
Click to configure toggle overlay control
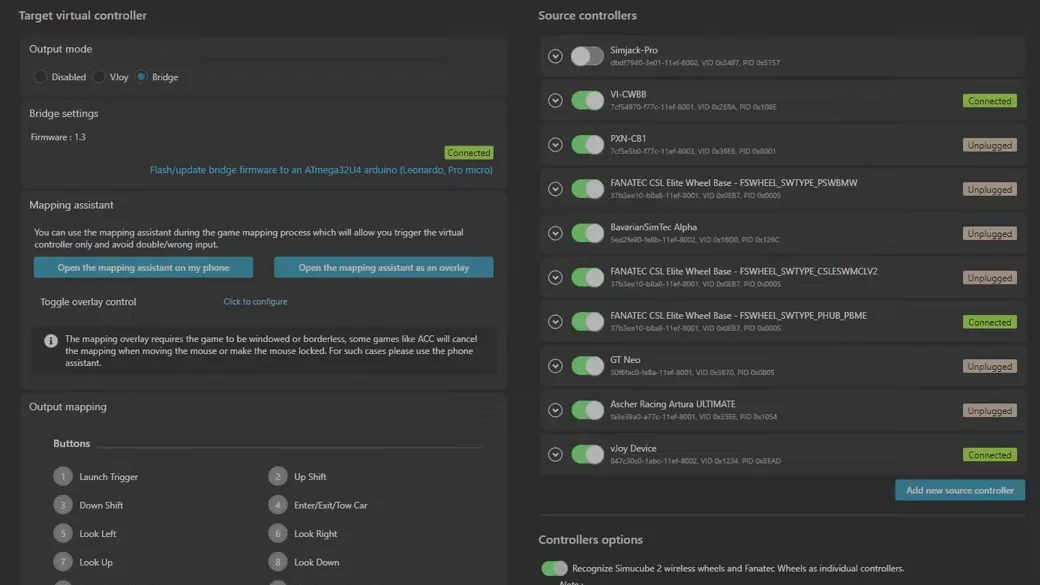[x=255, y=301]
